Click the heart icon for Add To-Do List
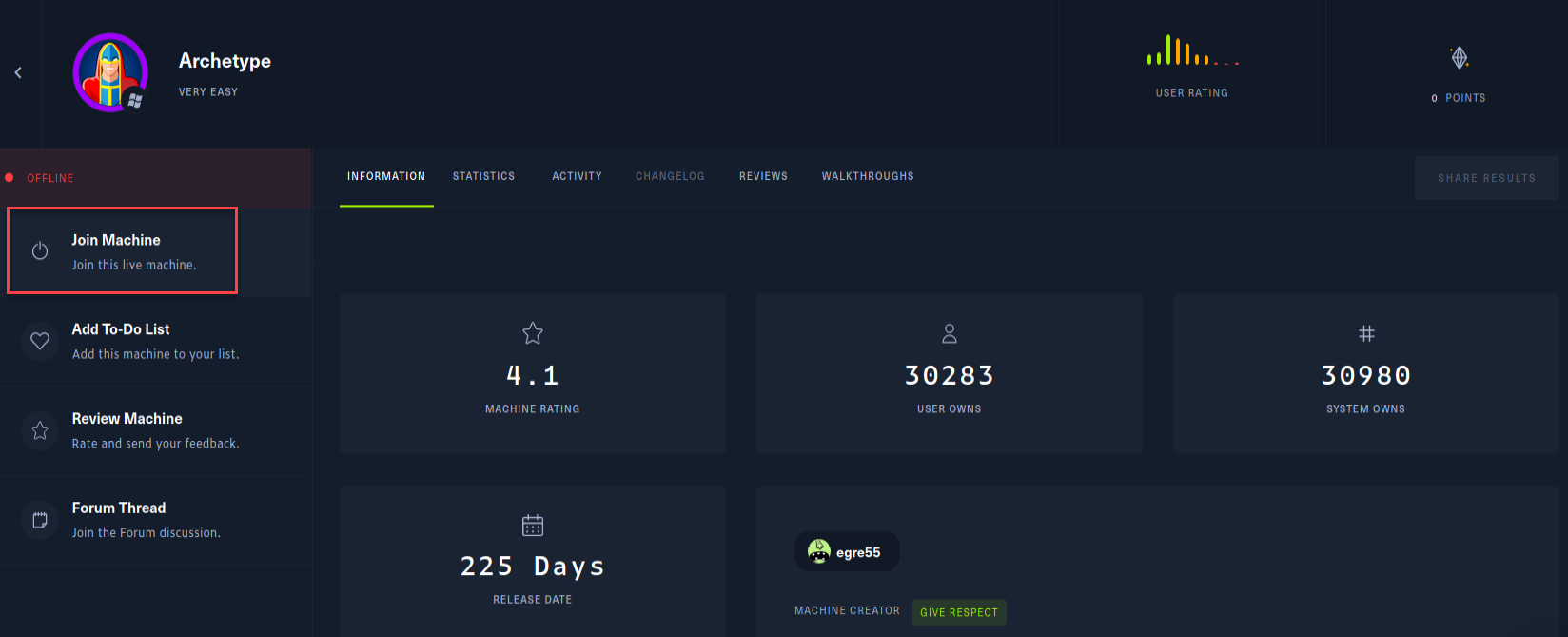Image resolution: width=1568 pixels, height=637 pixels. 40,341
